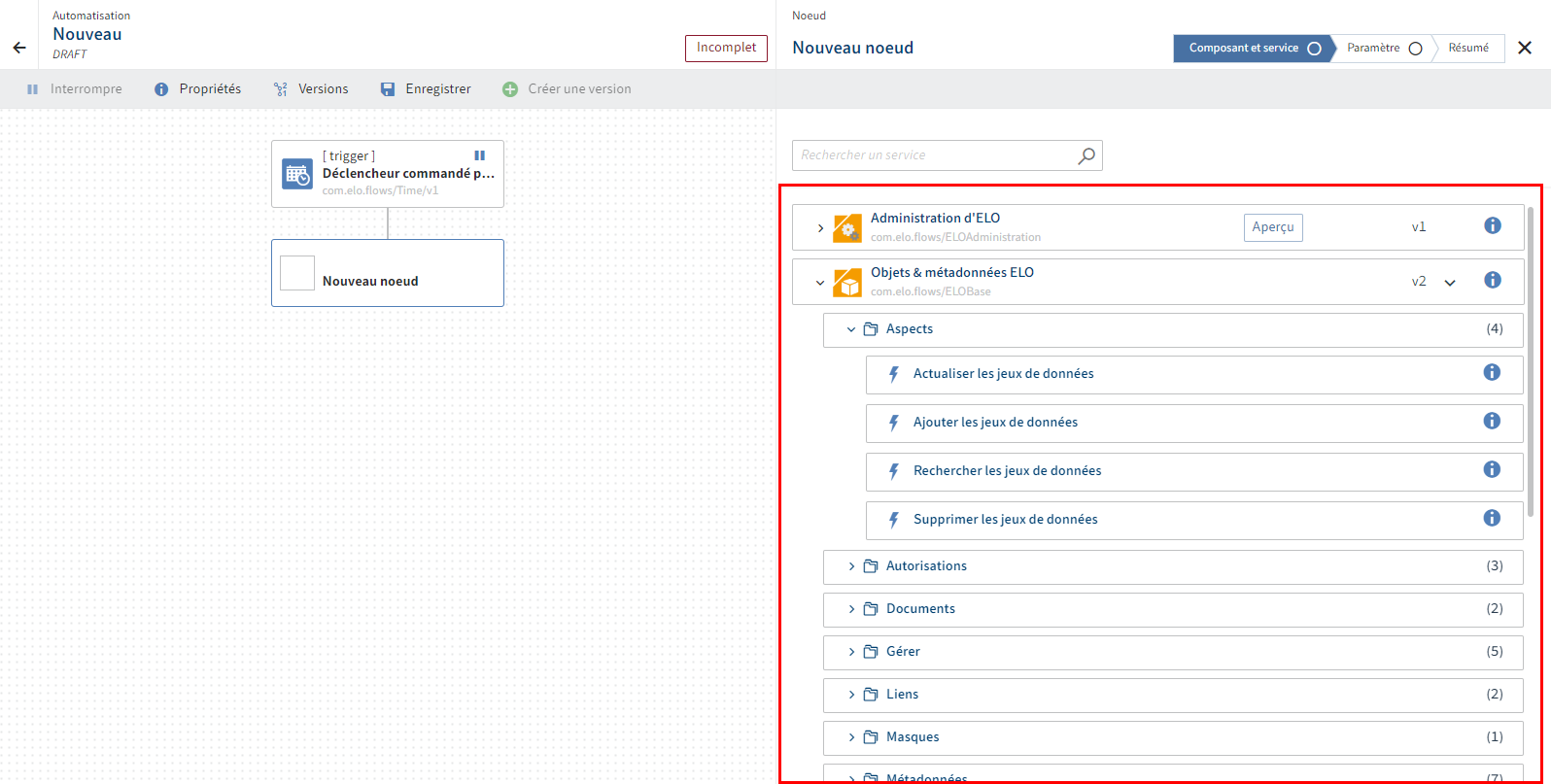Show info for Rechercher les jeux de données
The image size is (1551, 784).
(1492, 469)
